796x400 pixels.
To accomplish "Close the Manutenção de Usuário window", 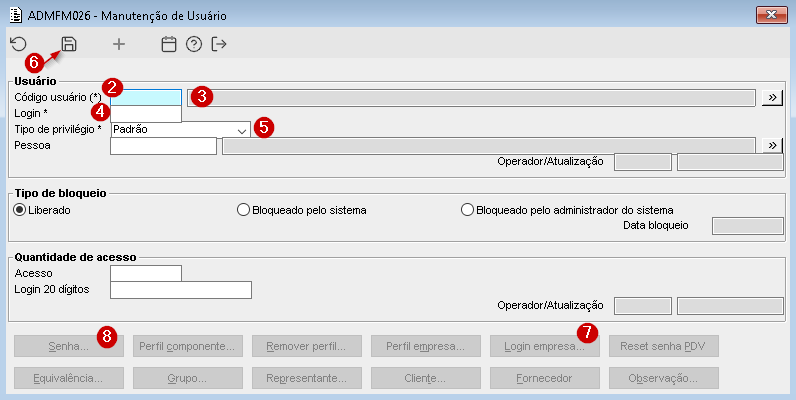I will pos(772,15).
